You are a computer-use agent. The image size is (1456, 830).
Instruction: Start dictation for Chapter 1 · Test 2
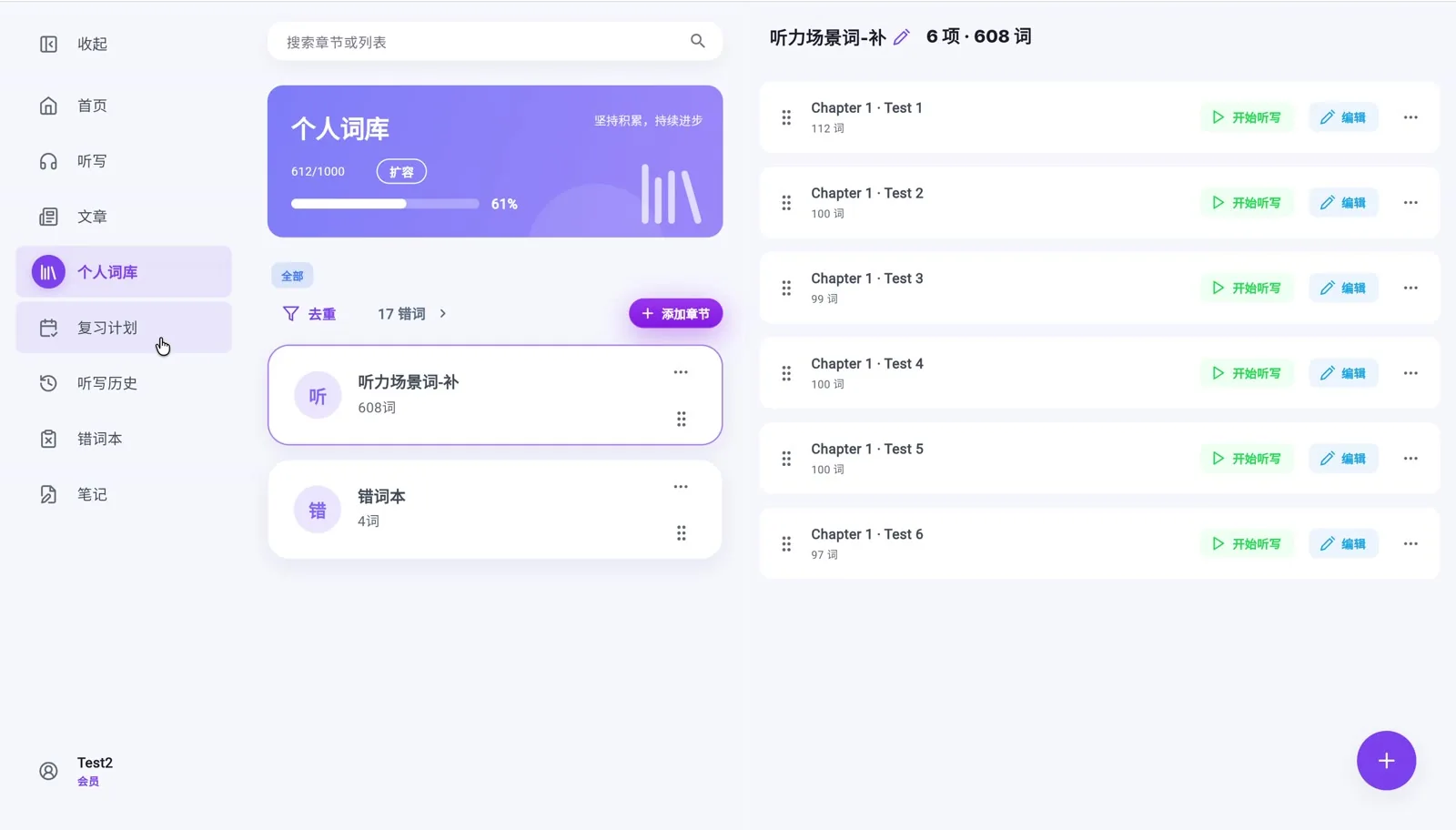tap(1246, 203)
